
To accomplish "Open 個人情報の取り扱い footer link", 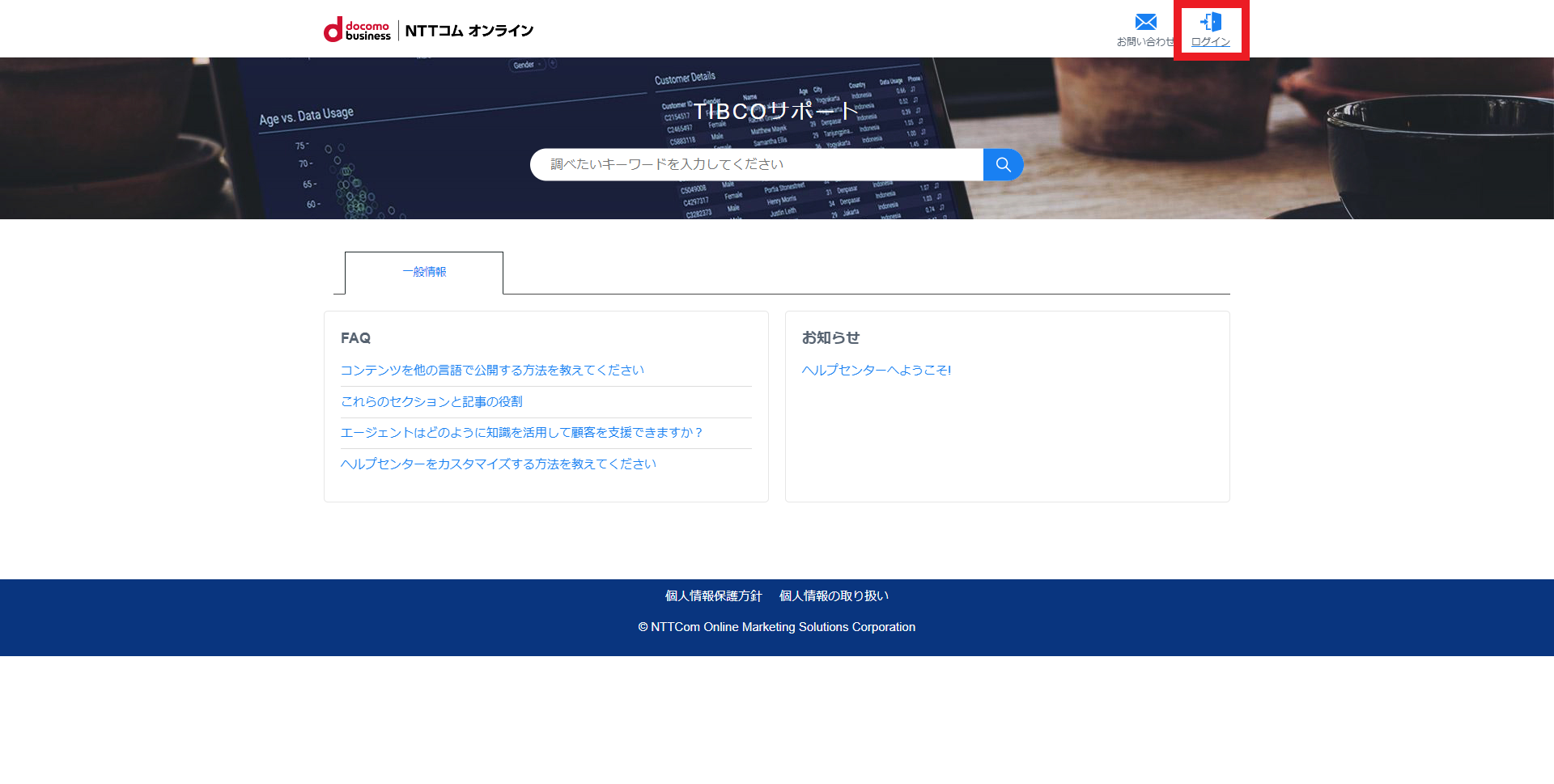I will pos(834,595).
